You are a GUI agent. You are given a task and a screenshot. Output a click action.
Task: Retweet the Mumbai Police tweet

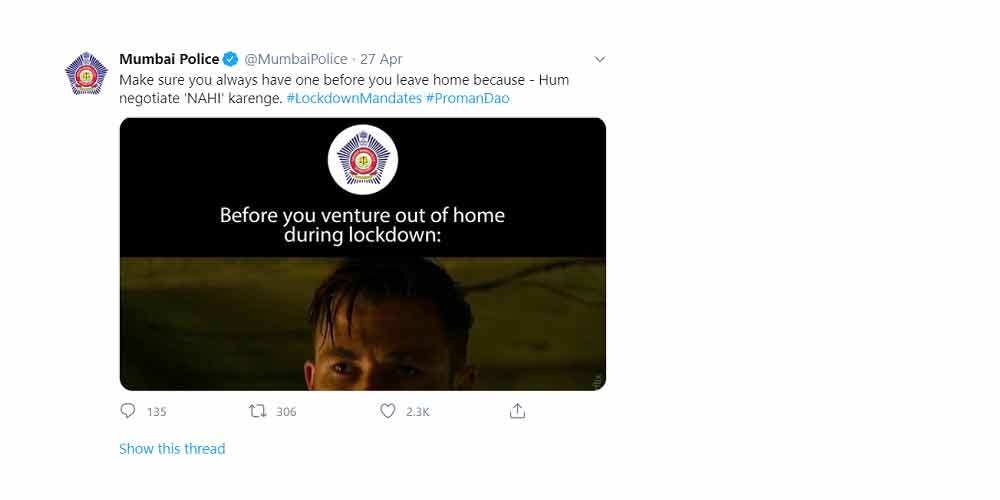(257, 411)
